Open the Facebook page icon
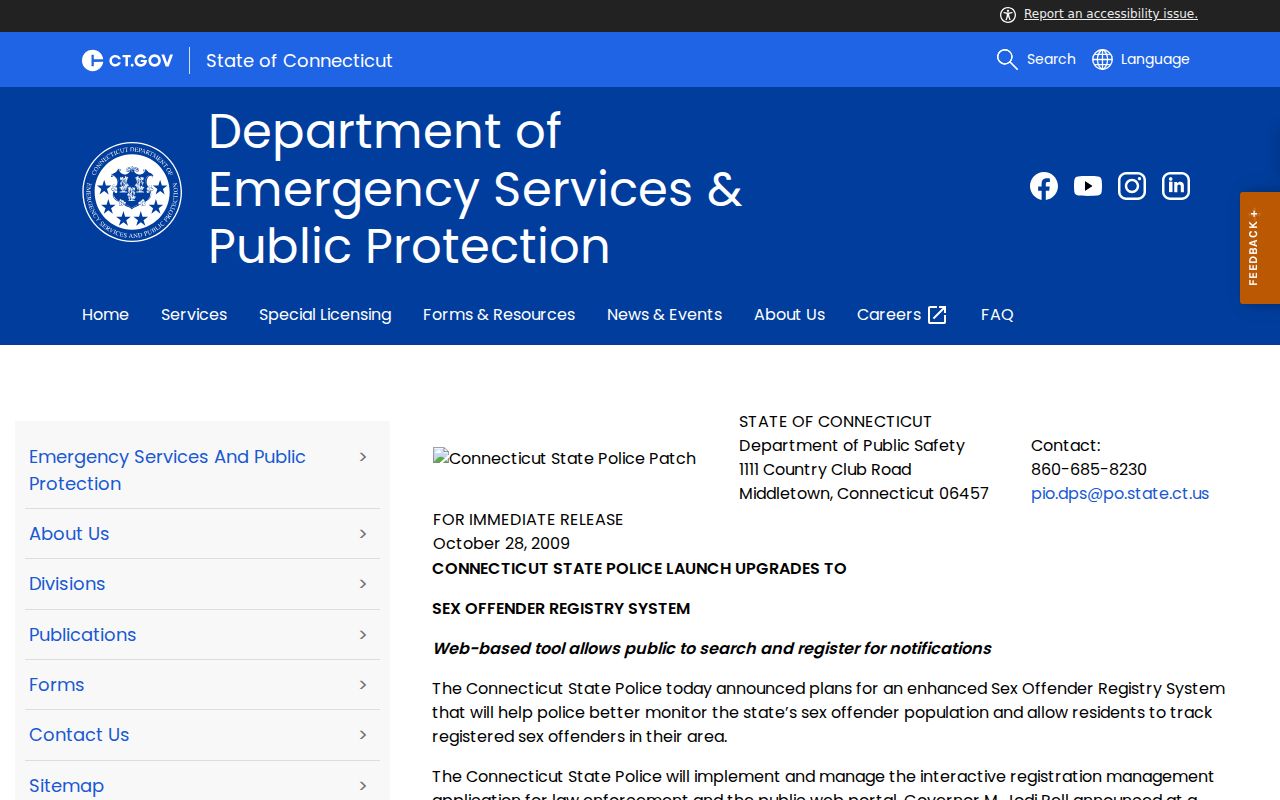Viewport: 1280px width, 800px height. [x=1044, y=186]
